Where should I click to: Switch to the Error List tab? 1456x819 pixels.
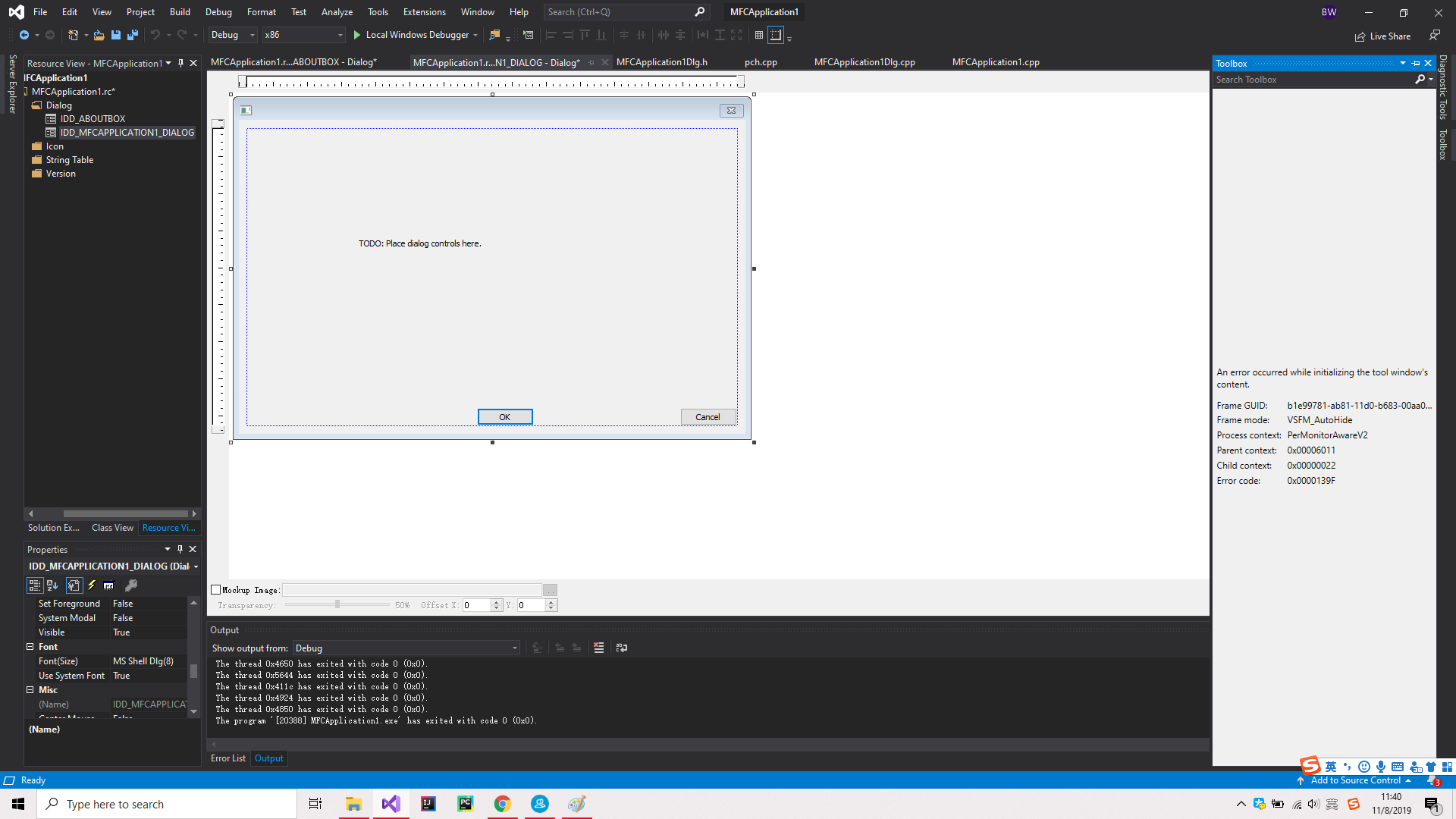228,758
